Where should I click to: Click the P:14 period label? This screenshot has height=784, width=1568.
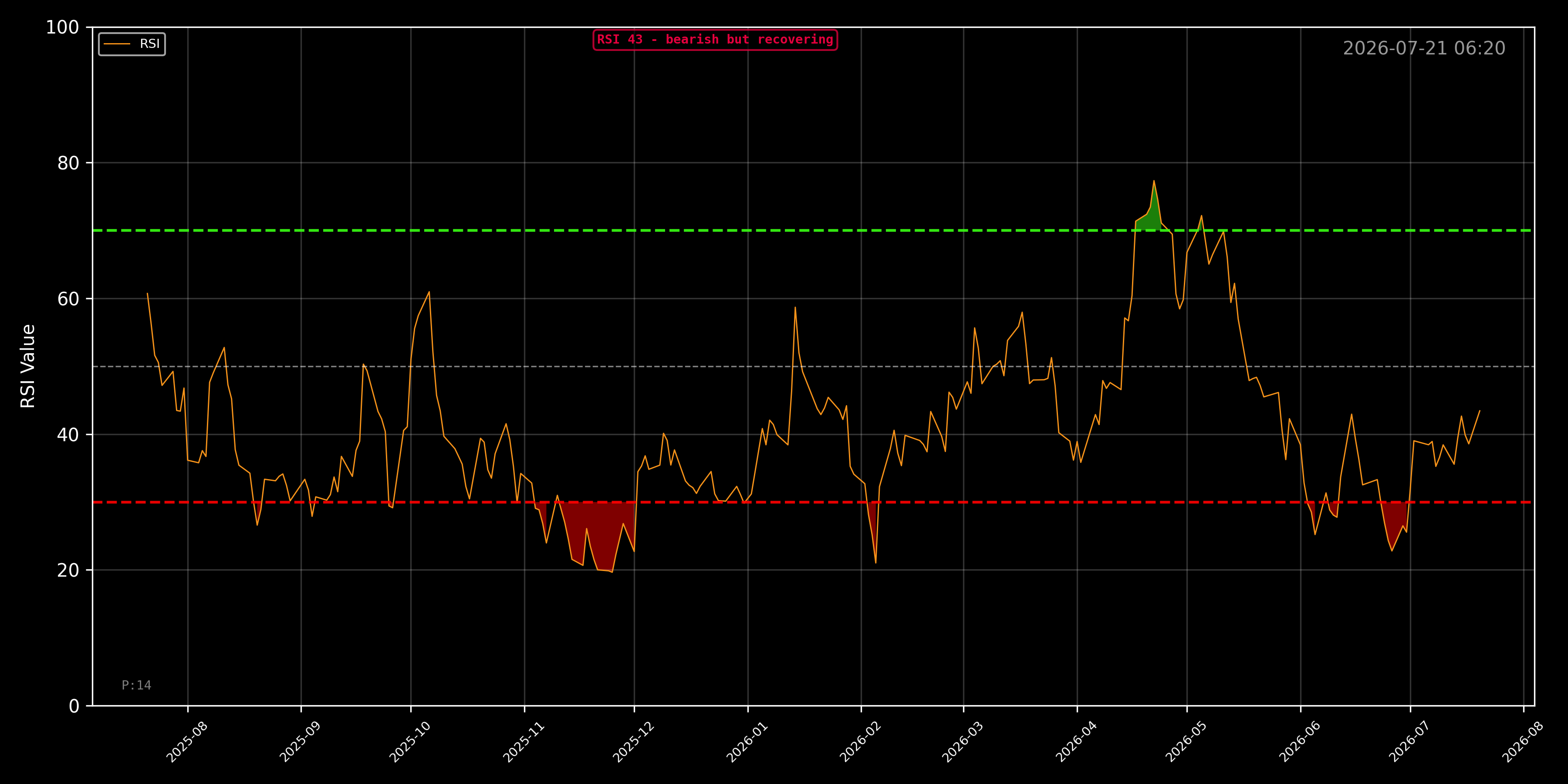click(136, 685)
